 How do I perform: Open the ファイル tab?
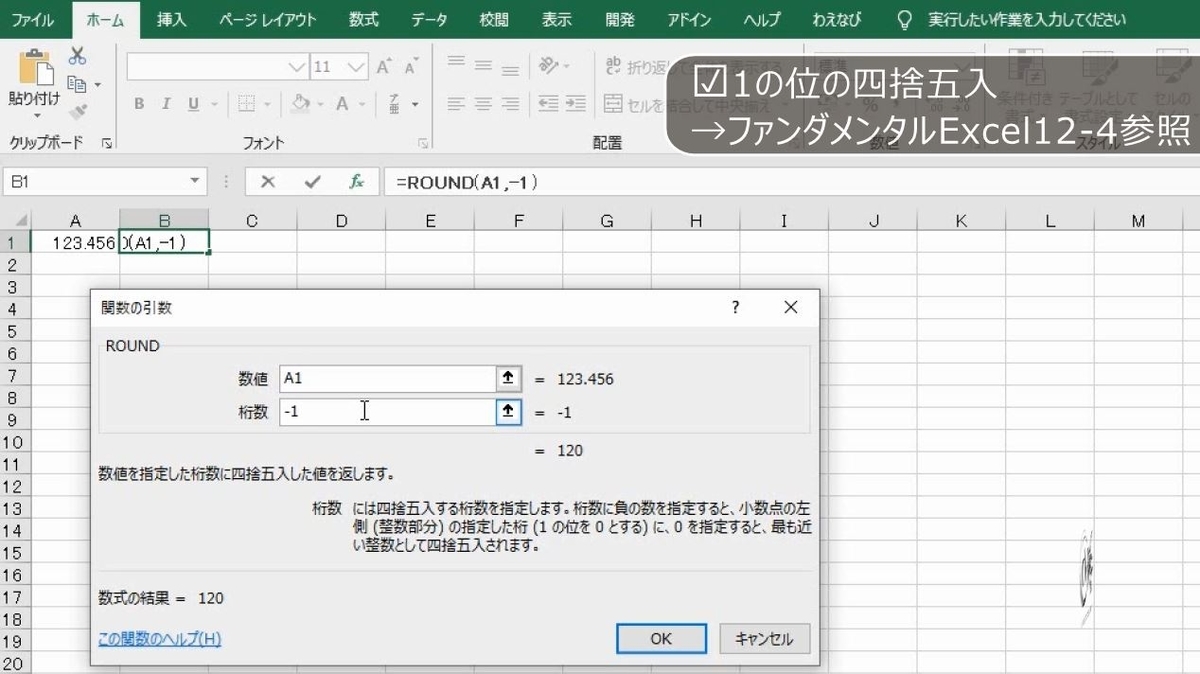(x=33, y=19)
